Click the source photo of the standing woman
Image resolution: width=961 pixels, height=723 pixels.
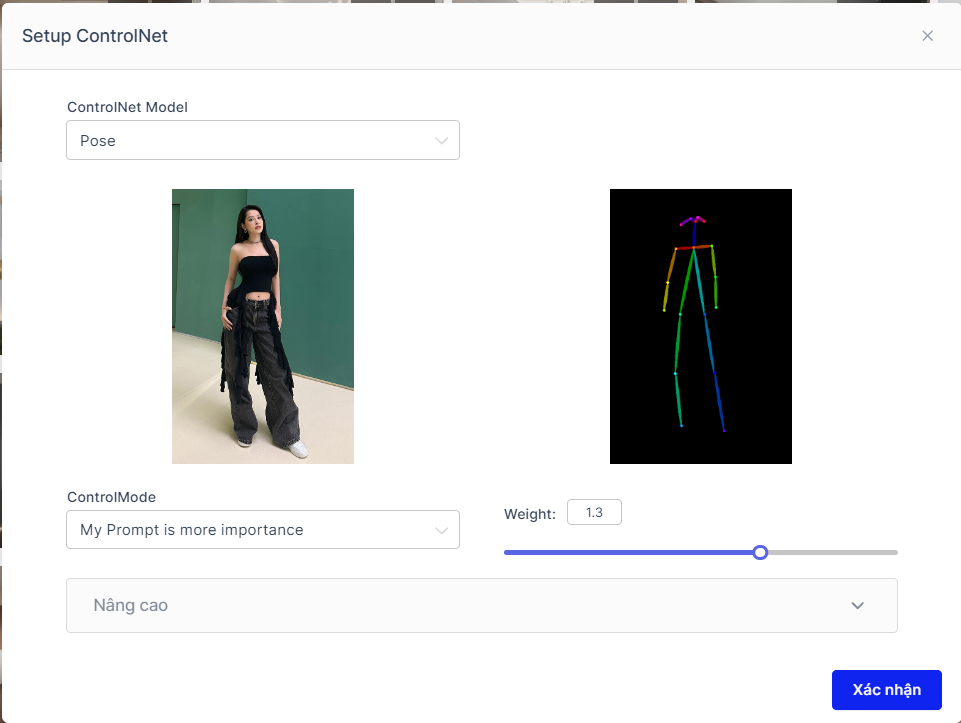[262, 325]
